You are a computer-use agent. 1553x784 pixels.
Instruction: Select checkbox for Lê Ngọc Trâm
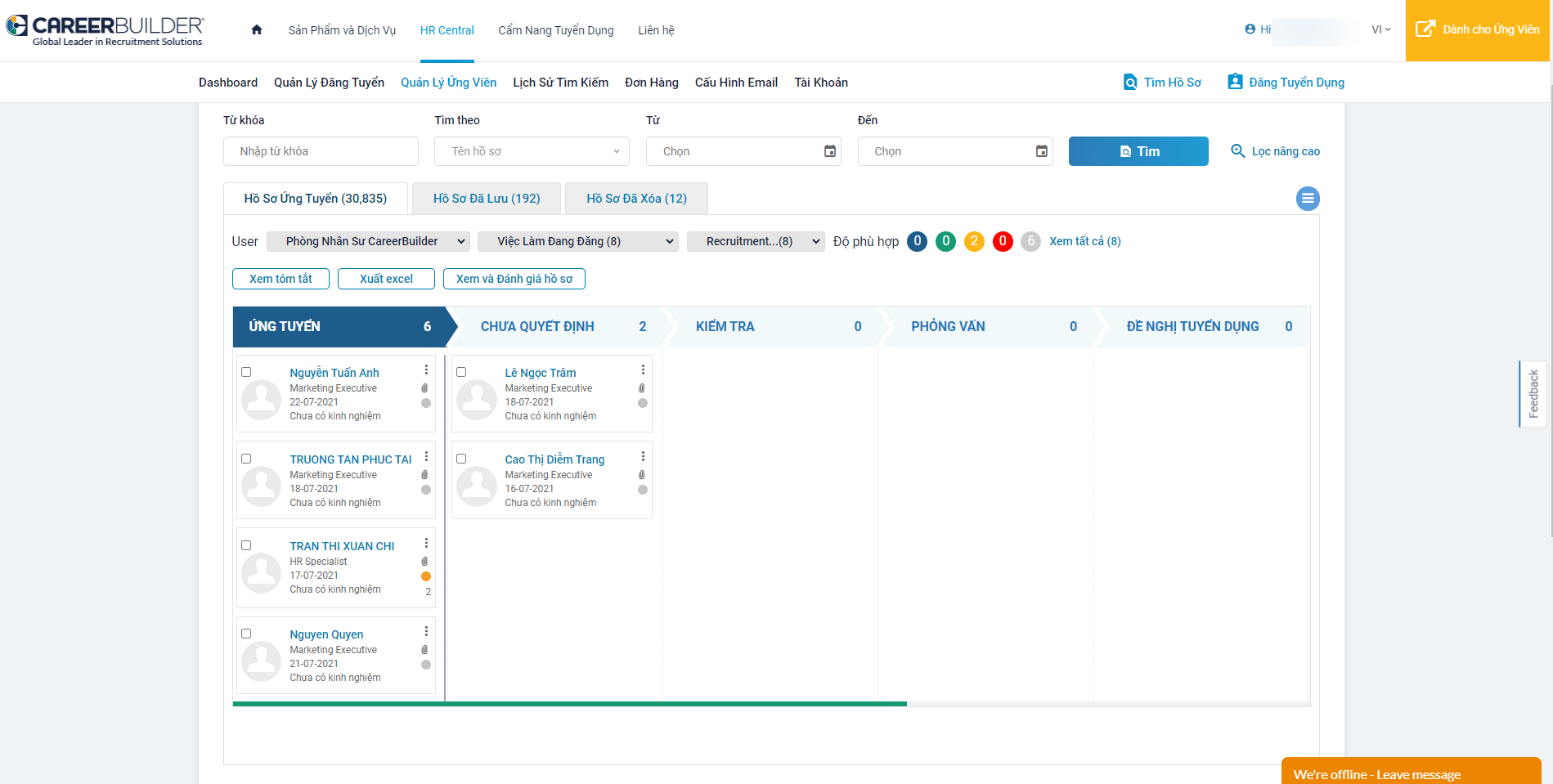tap(461, 372)
